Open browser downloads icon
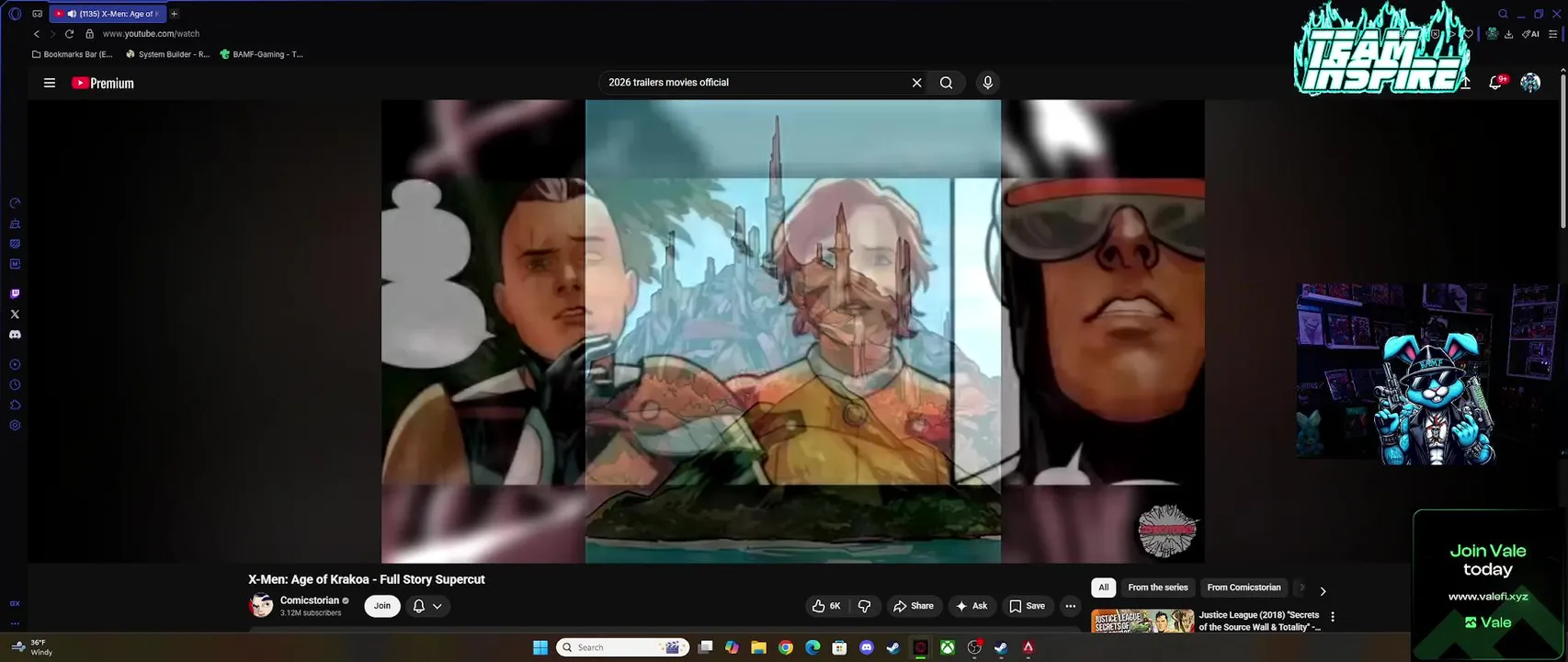 point(1508,34)
